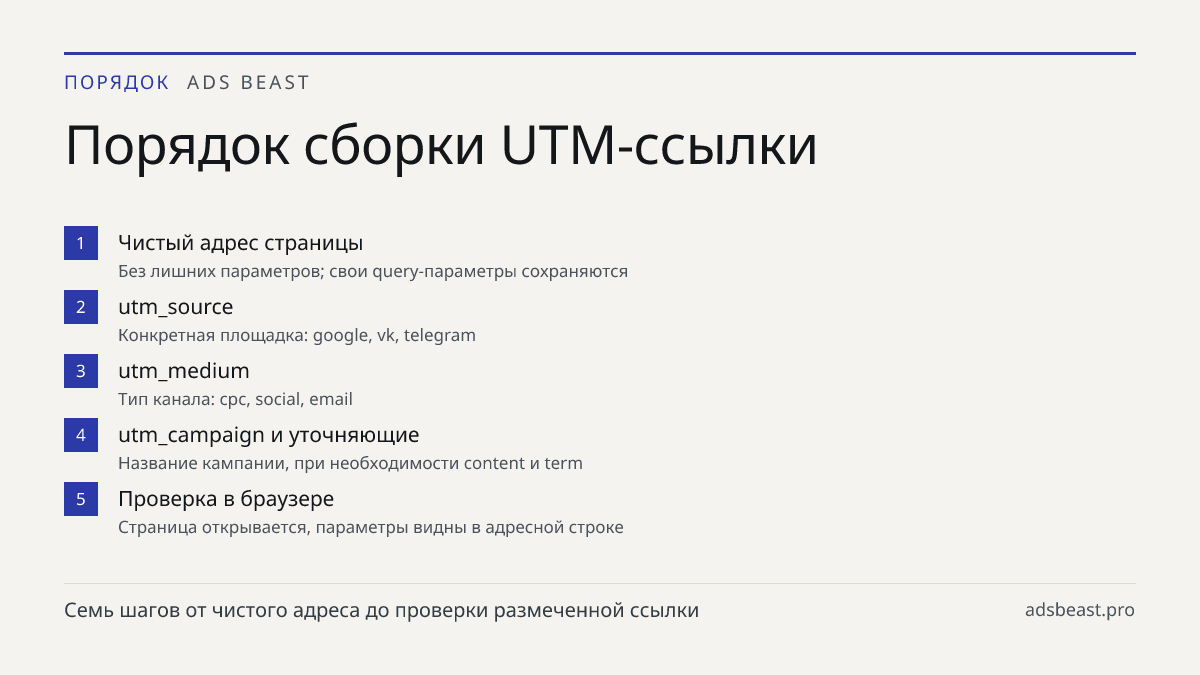Select the 'ADS BEAST' brand text
Image resolution: width=1200 pixels, height=675 pixels.
coord(249,83)
